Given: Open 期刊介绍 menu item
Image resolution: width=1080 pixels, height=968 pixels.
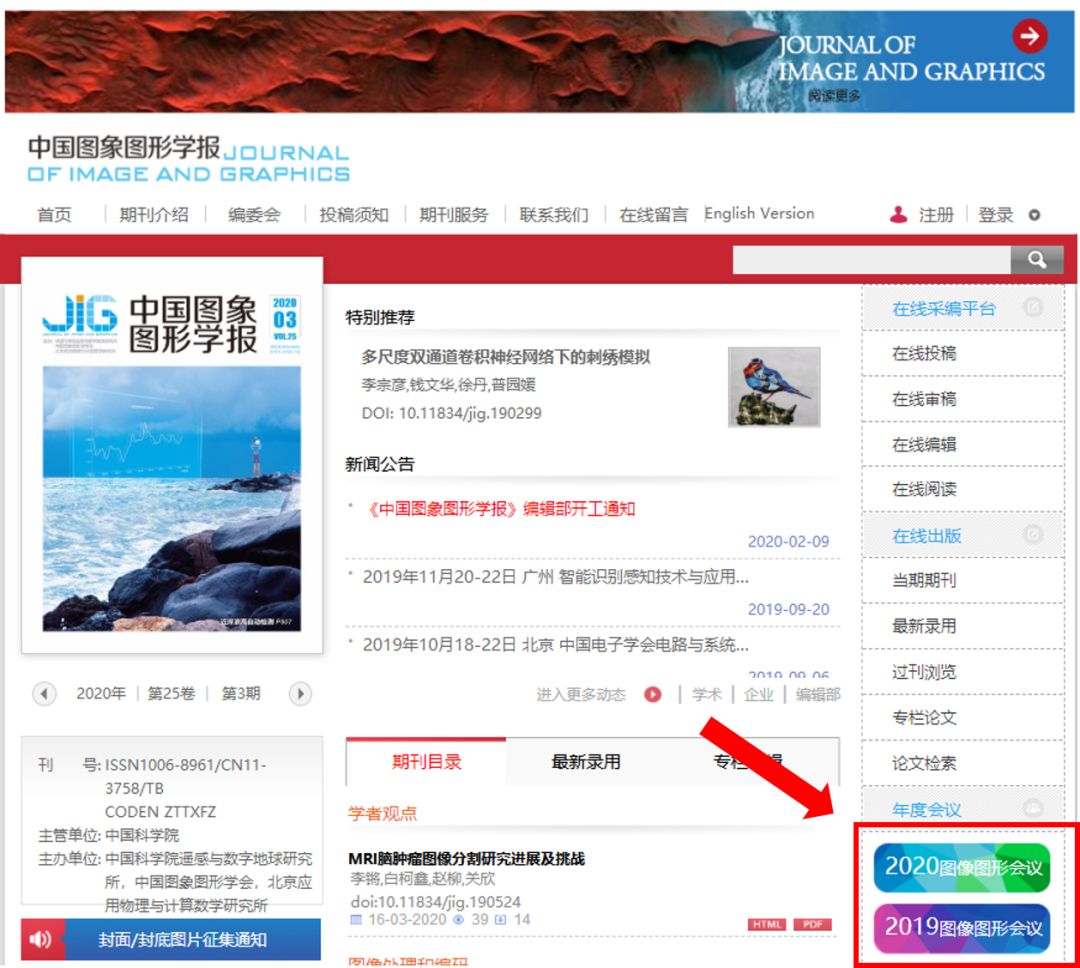Looking at the screenshot, I should coord(154,215).
